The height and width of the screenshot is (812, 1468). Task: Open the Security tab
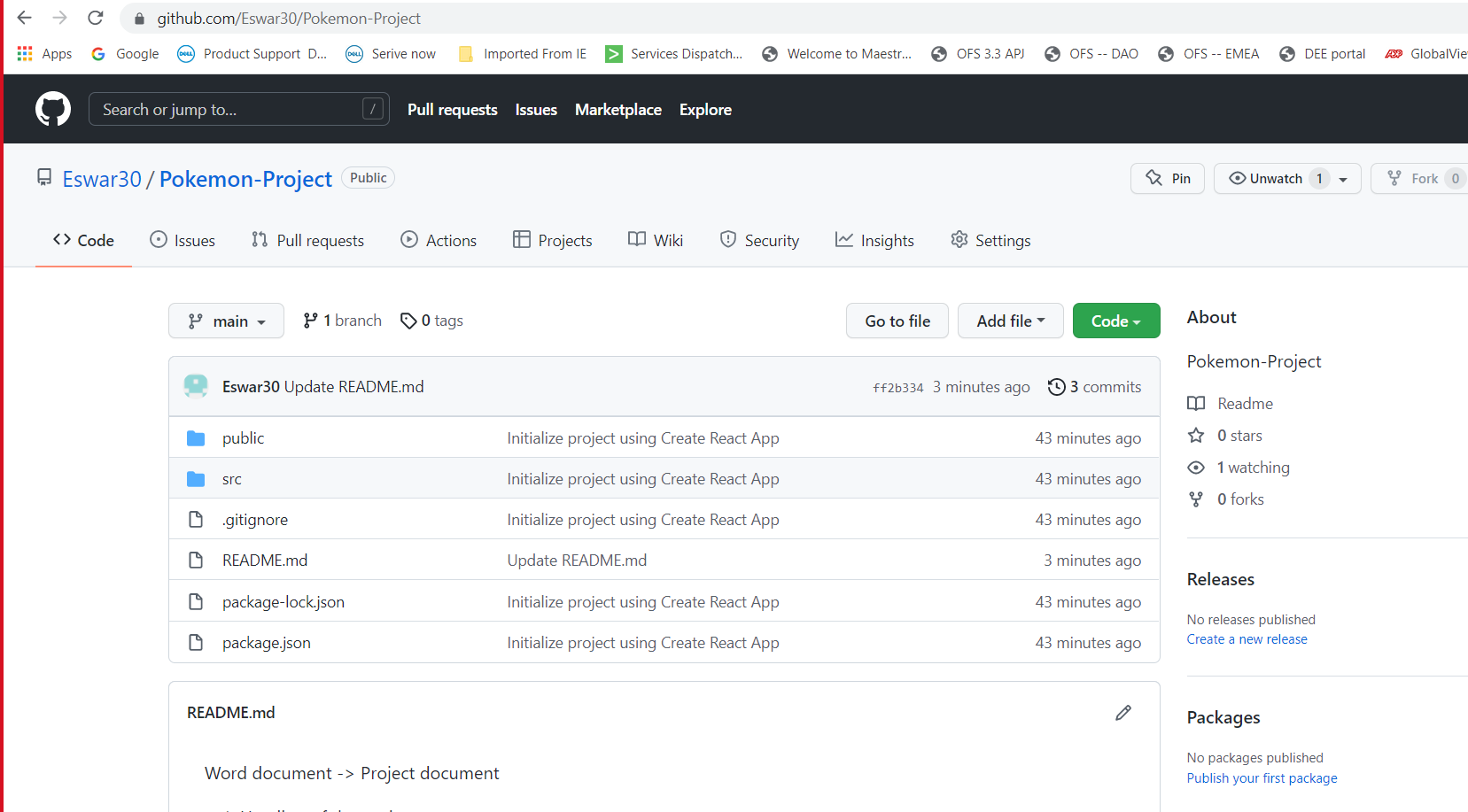pyautogui.click(x=759, y=240)
